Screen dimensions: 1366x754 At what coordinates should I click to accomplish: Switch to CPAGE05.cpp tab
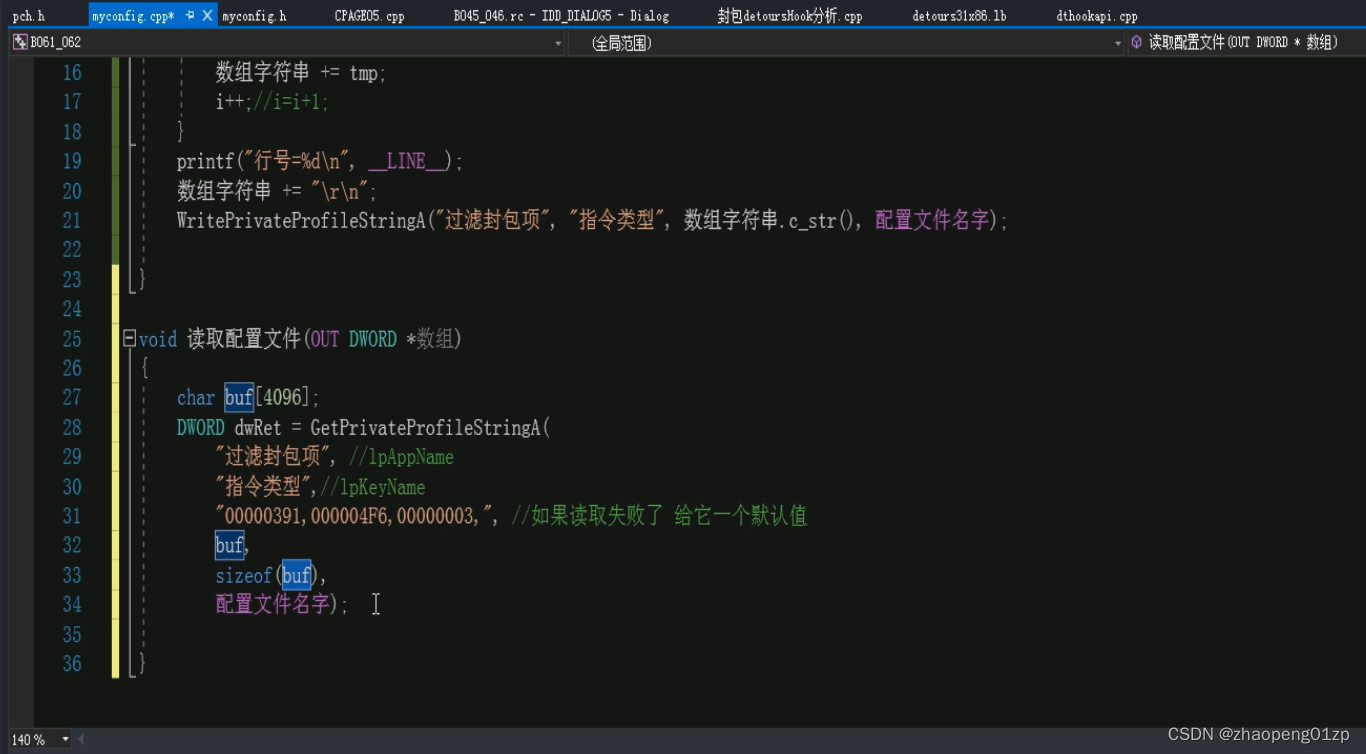pyautogui.click(x=369, y=16)
